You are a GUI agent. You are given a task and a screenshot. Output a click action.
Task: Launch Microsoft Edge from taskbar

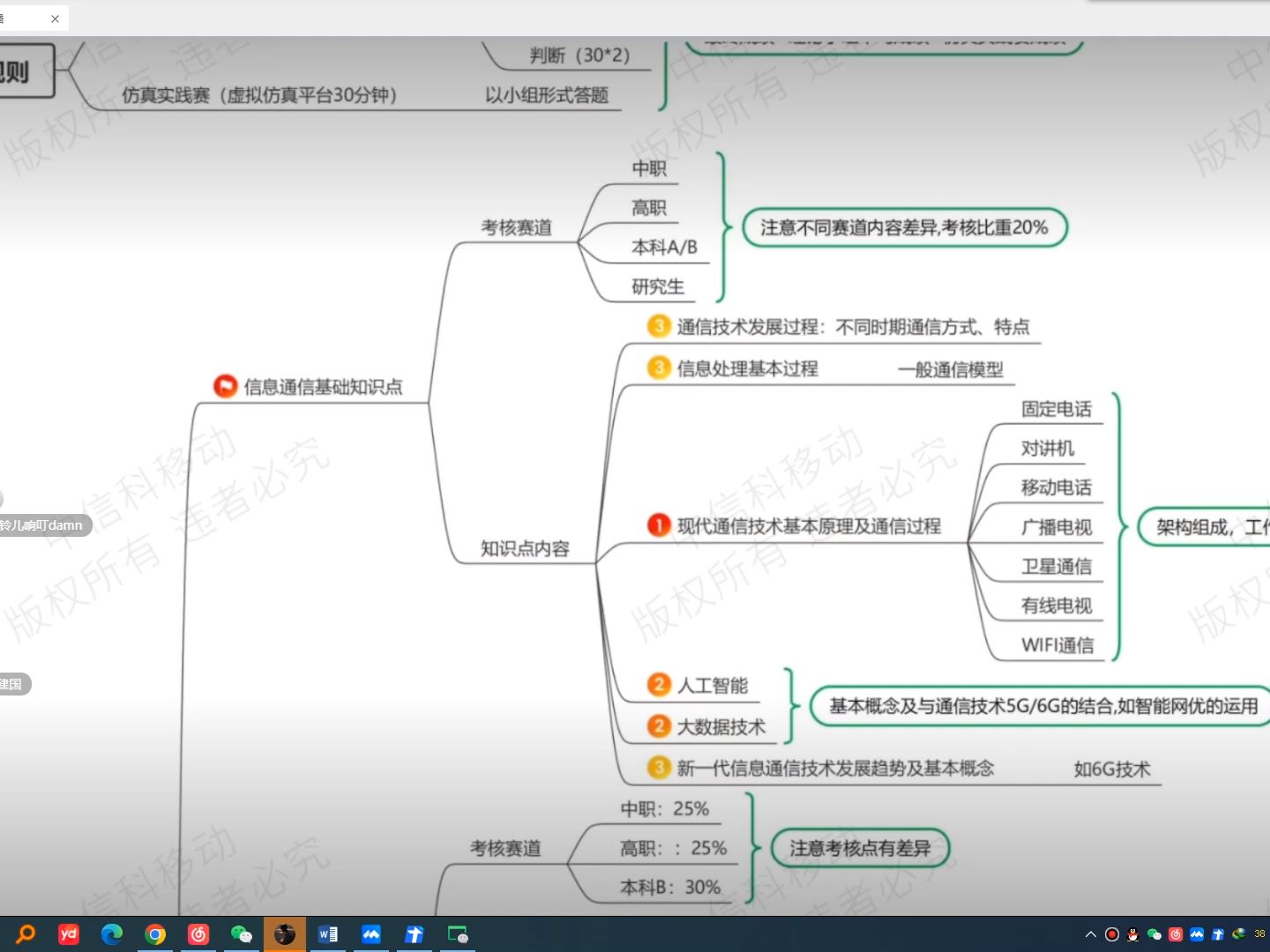(112, 934)
